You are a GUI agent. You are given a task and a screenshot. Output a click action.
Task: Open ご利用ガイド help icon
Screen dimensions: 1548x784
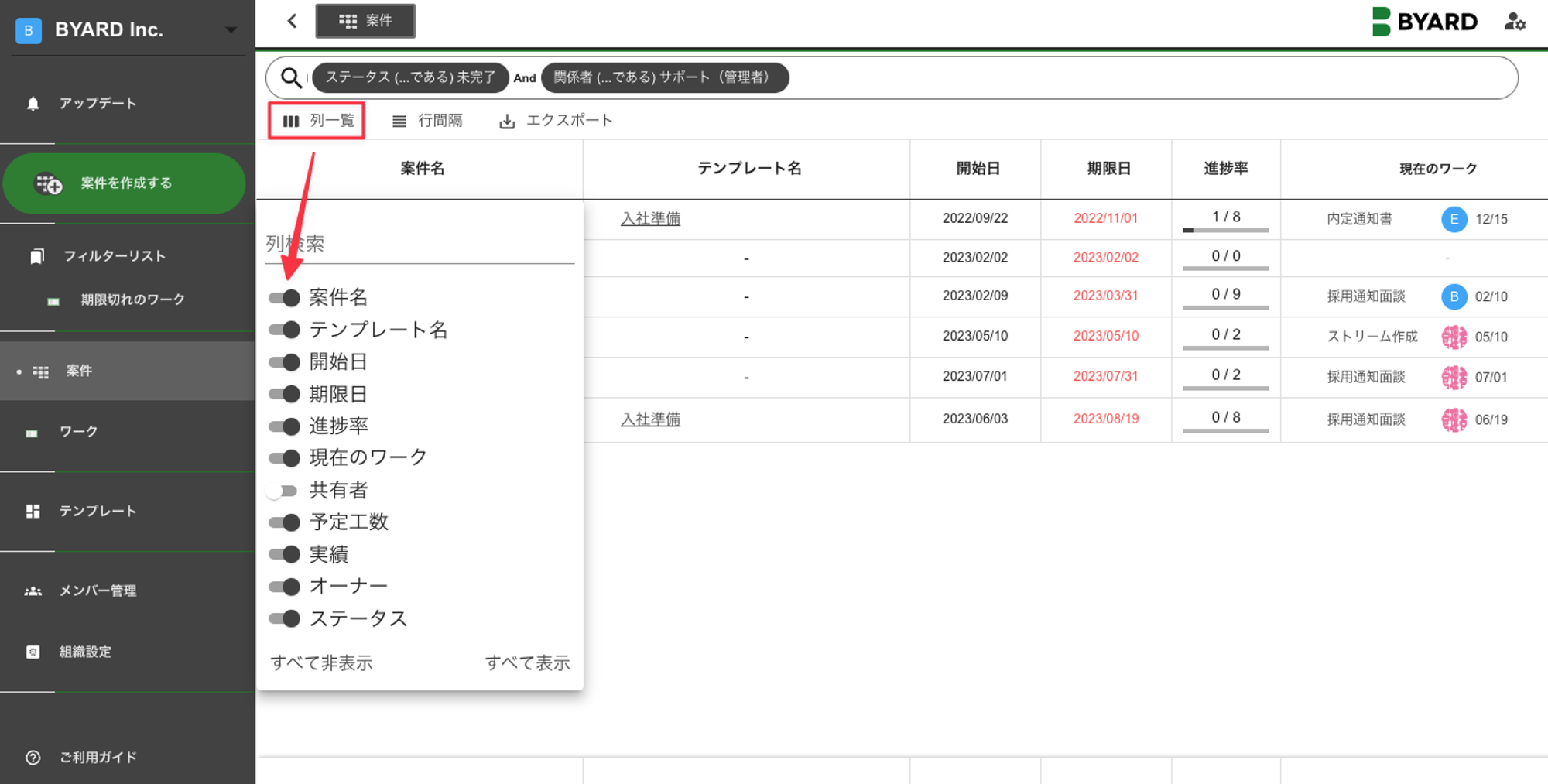tap(33, 757)
